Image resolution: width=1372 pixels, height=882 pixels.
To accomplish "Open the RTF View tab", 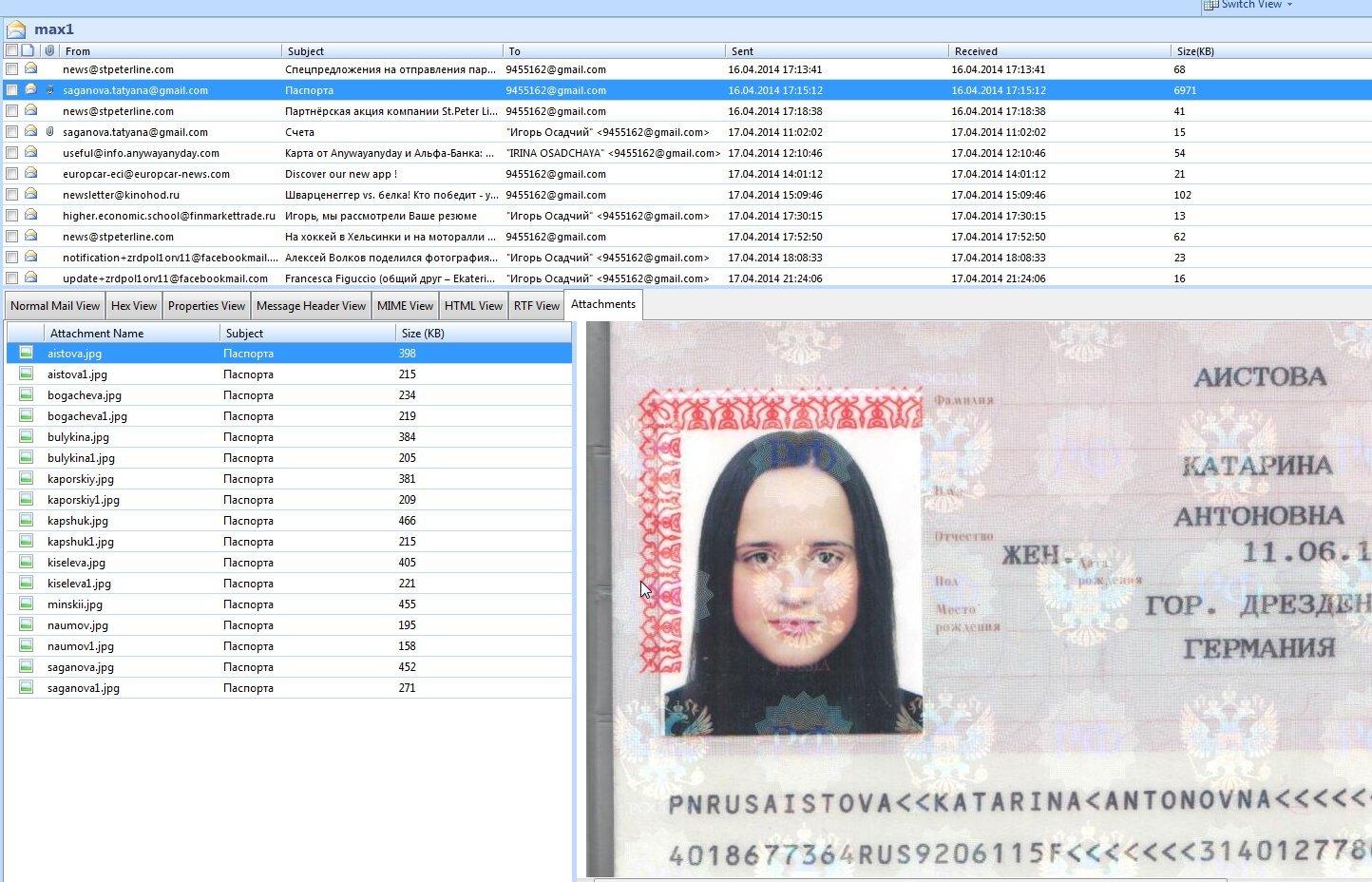I will pyautogui.click(x=537, y=305).
